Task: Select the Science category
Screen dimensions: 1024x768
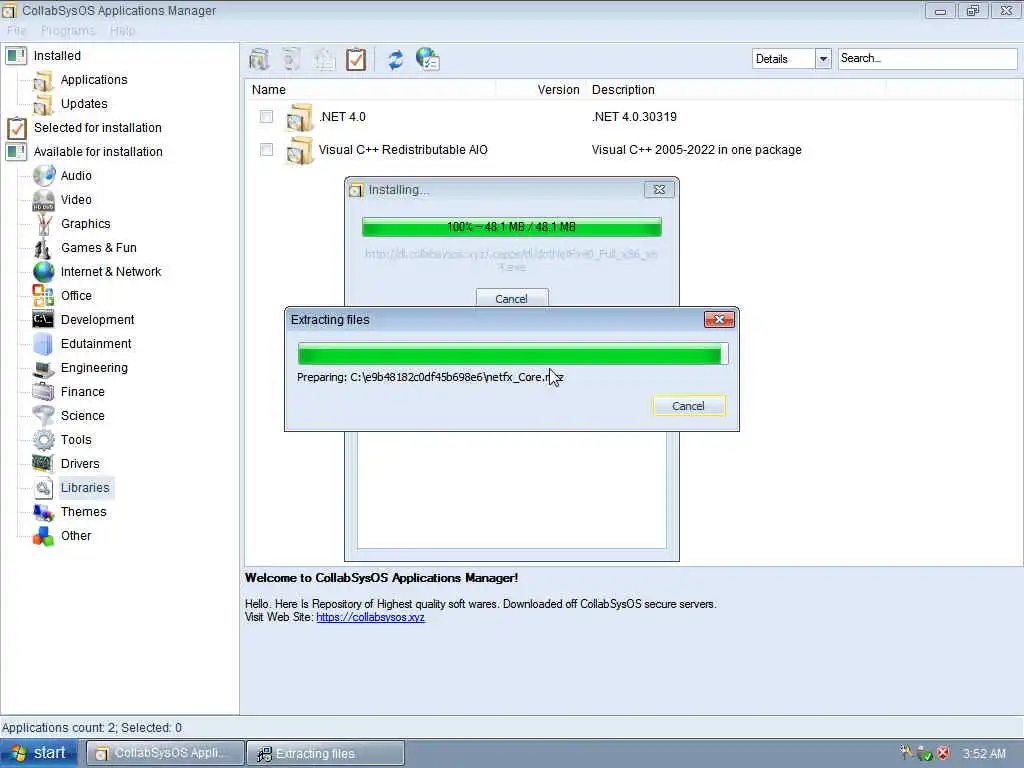Action: [x=82, y=416]
